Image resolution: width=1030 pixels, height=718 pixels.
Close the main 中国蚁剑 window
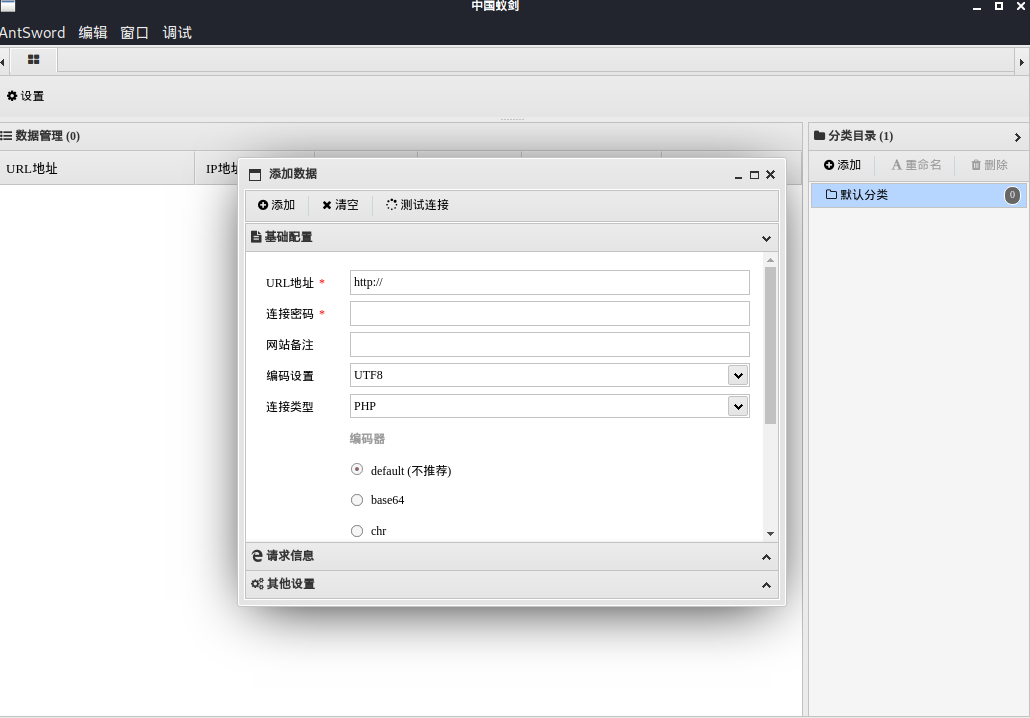[x=1021, y=6]
